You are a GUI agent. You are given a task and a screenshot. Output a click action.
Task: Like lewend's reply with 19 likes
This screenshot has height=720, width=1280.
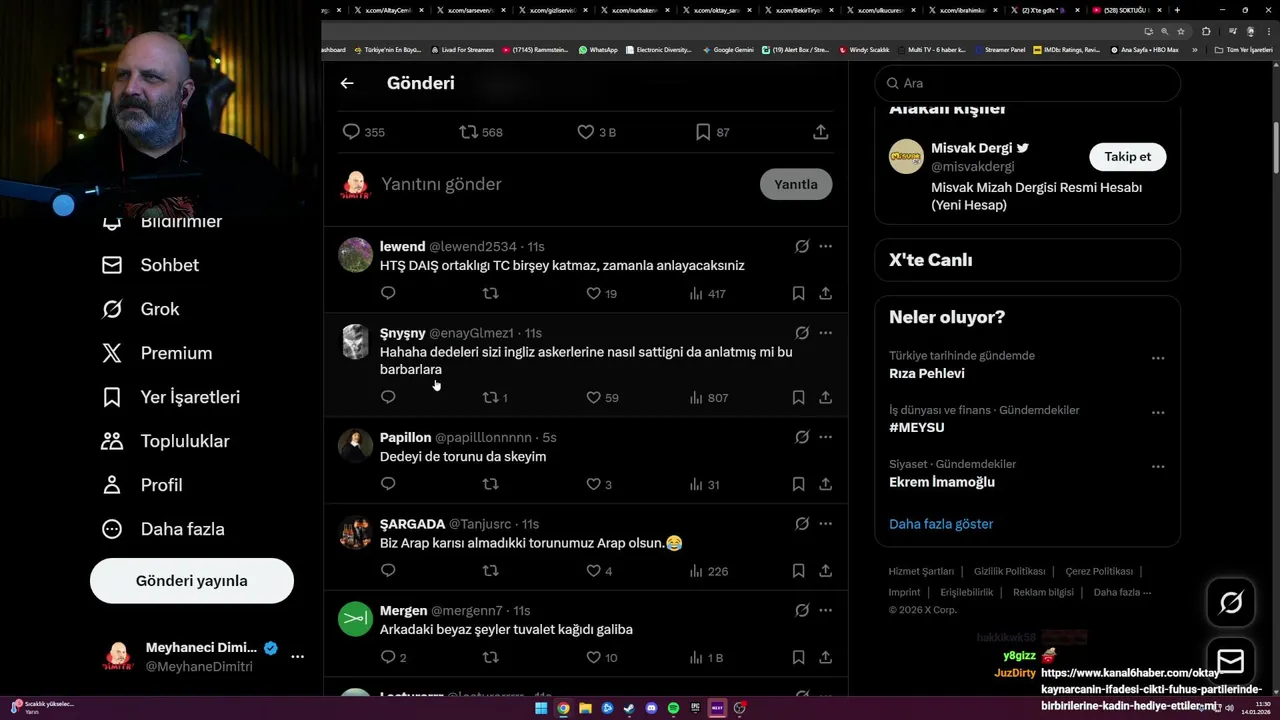click(x=593, y=294)
